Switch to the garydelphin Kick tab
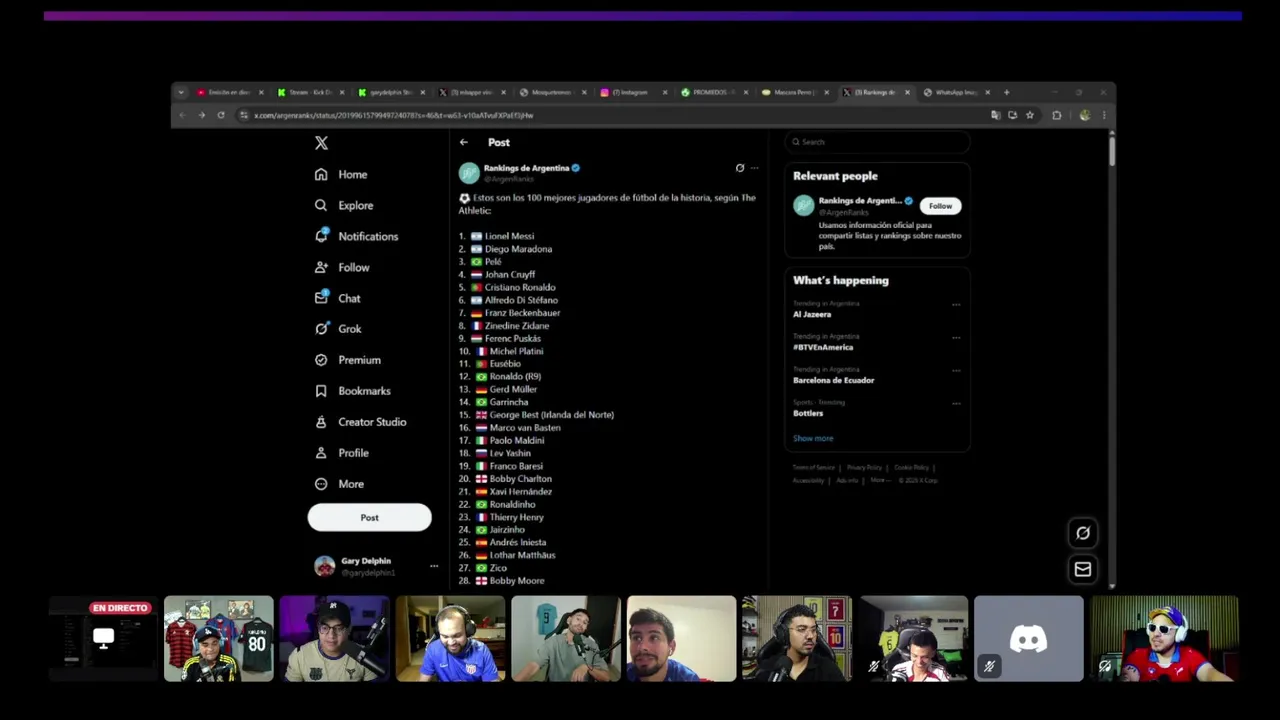1280x720 pixels. [x=391, y=92]
